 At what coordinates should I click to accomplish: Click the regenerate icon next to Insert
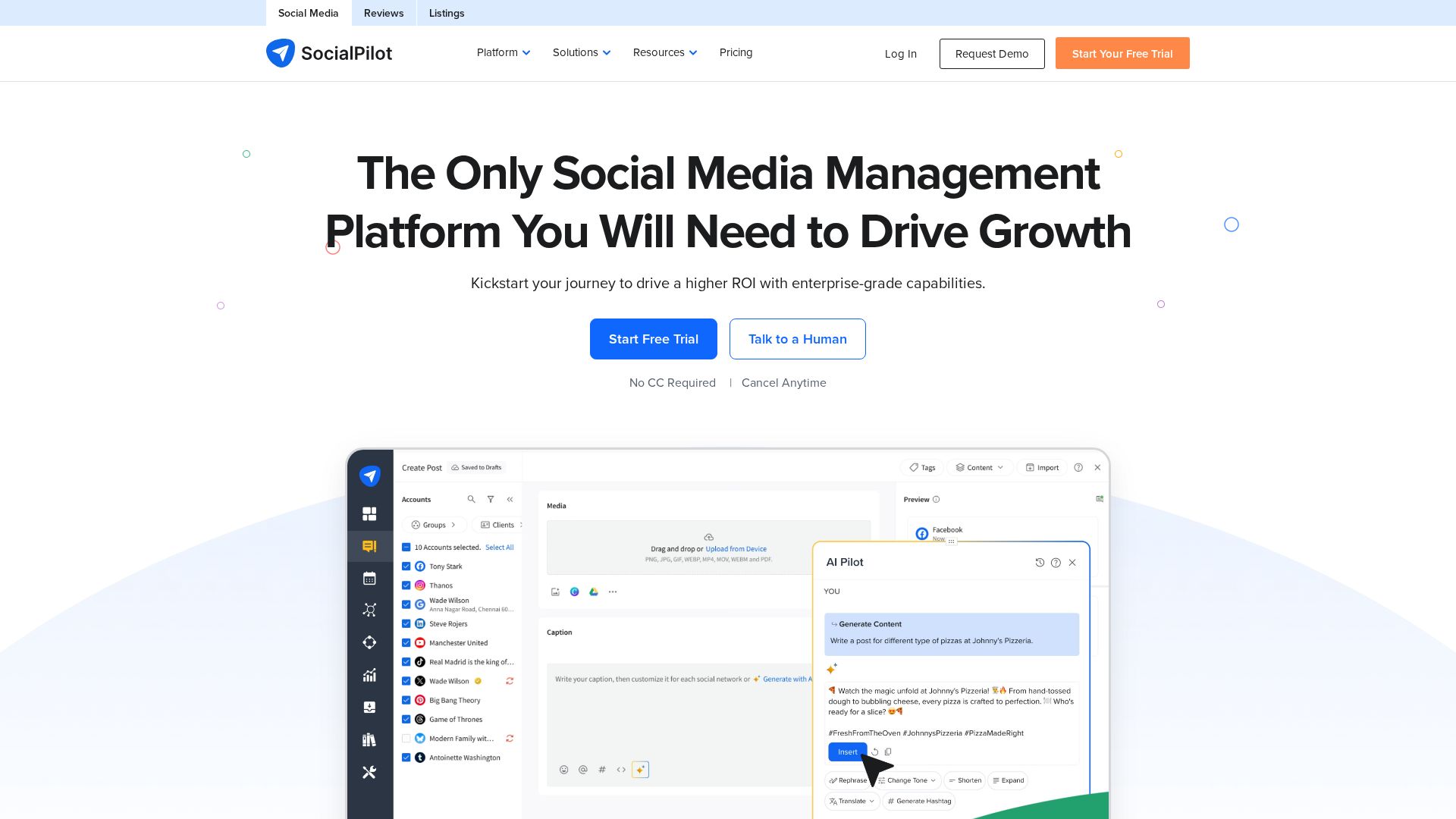pos(874,752)
